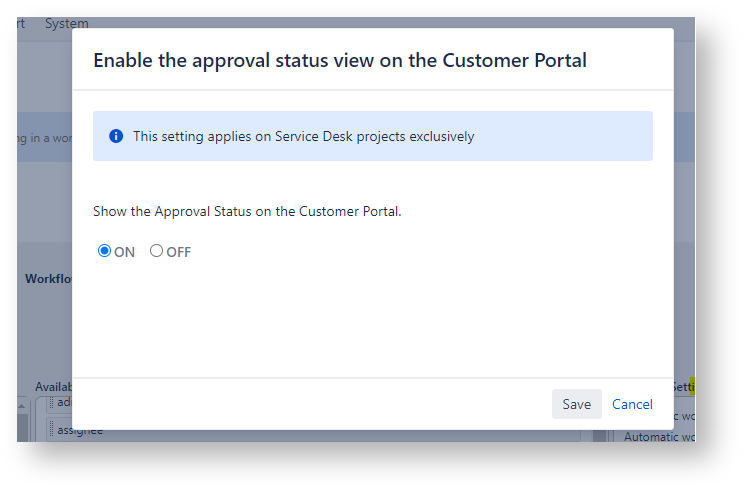
Task: Select the bottom 'Automatic wo…' list entry
Action: 658,437
